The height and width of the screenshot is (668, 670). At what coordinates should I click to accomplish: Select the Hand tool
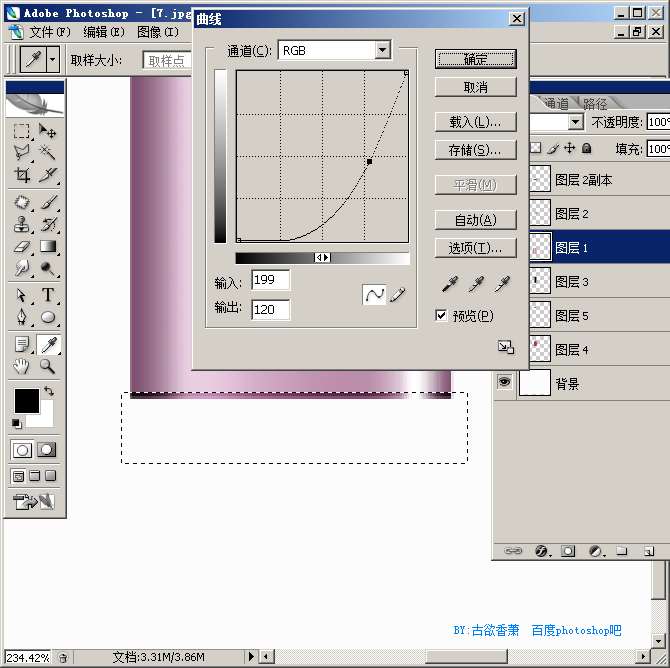click(21, 367)
